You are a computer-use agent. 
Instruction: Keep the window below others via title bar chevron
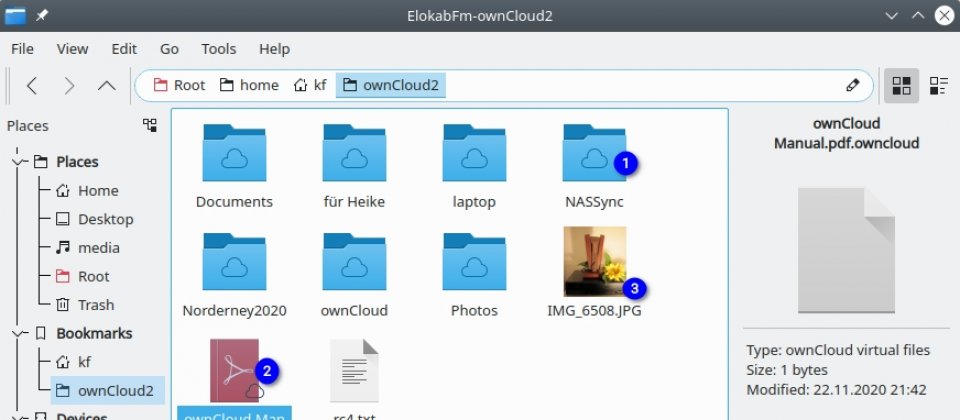click(x=891, y=16)
